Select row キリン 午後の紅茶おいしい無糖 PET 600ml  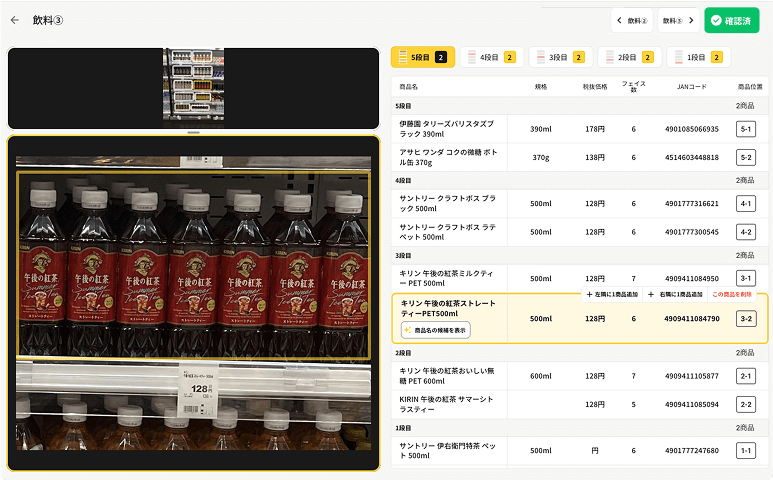pyautogui.click(x=580, y=376)
